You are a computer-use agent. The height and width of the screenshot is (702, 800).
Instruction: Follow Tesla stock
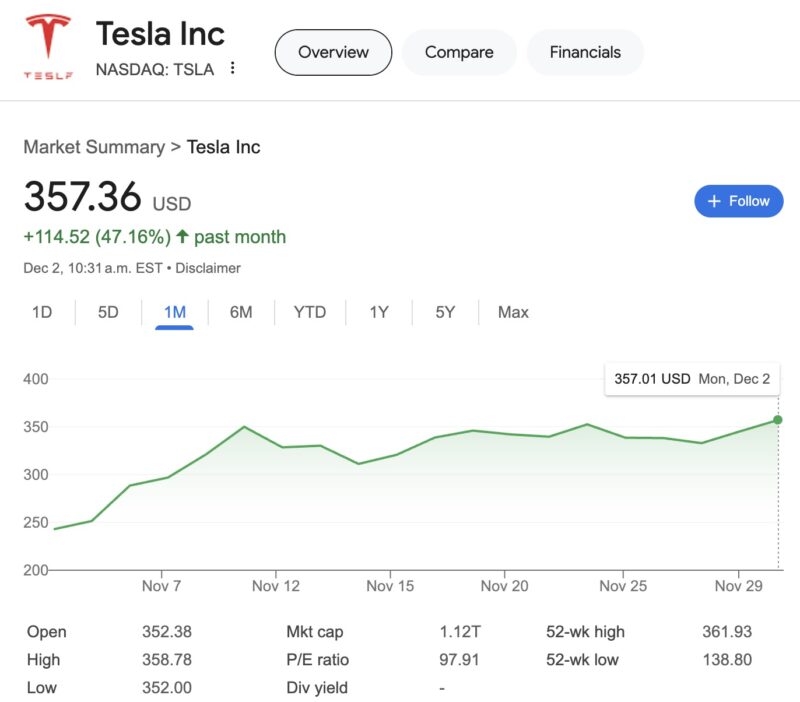point(738,201)
